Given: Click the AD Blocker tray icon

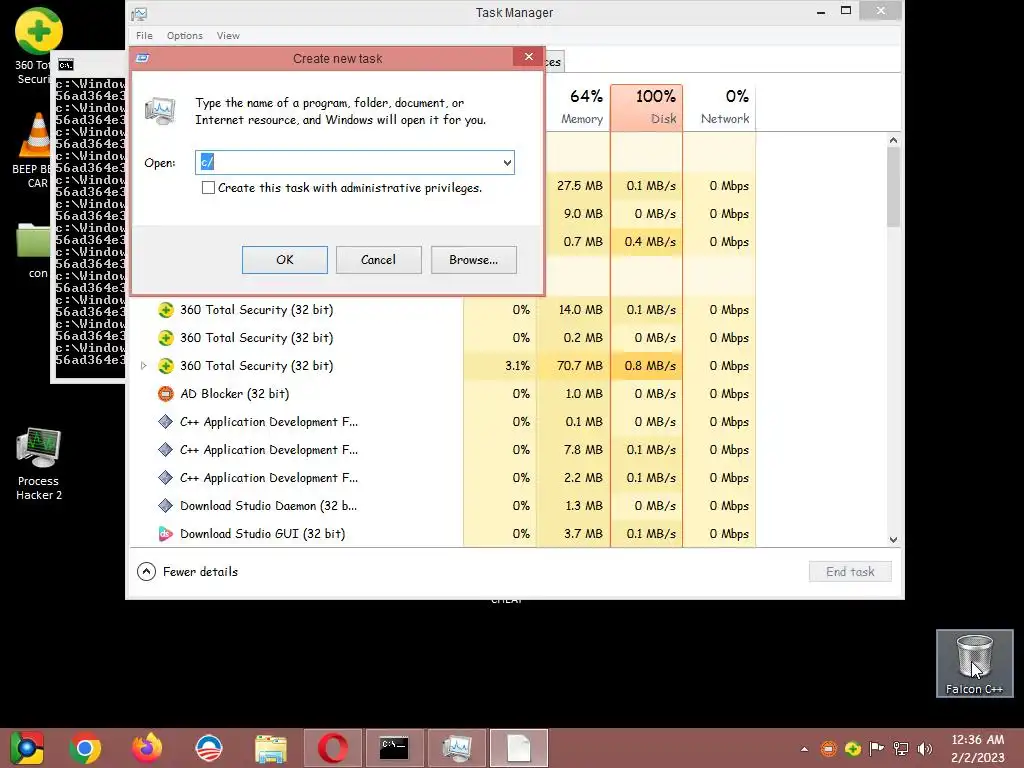Looking at the screenshot, I should (828, 749).
